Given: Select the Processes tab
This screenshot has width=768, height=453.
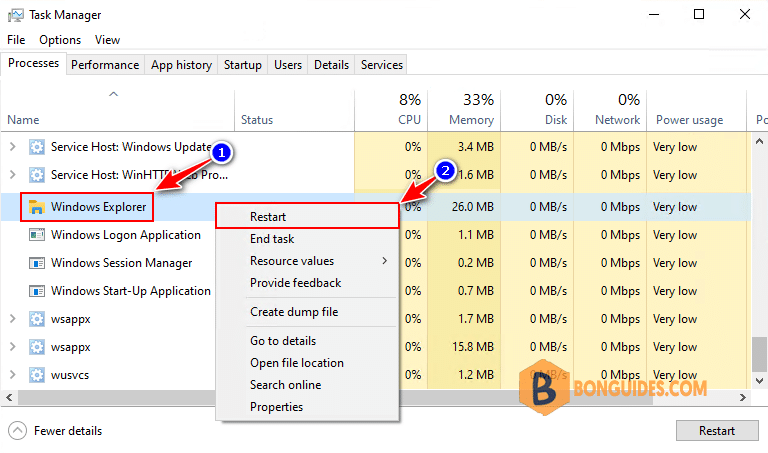Looking at the screenshot, I should (33, 64).
